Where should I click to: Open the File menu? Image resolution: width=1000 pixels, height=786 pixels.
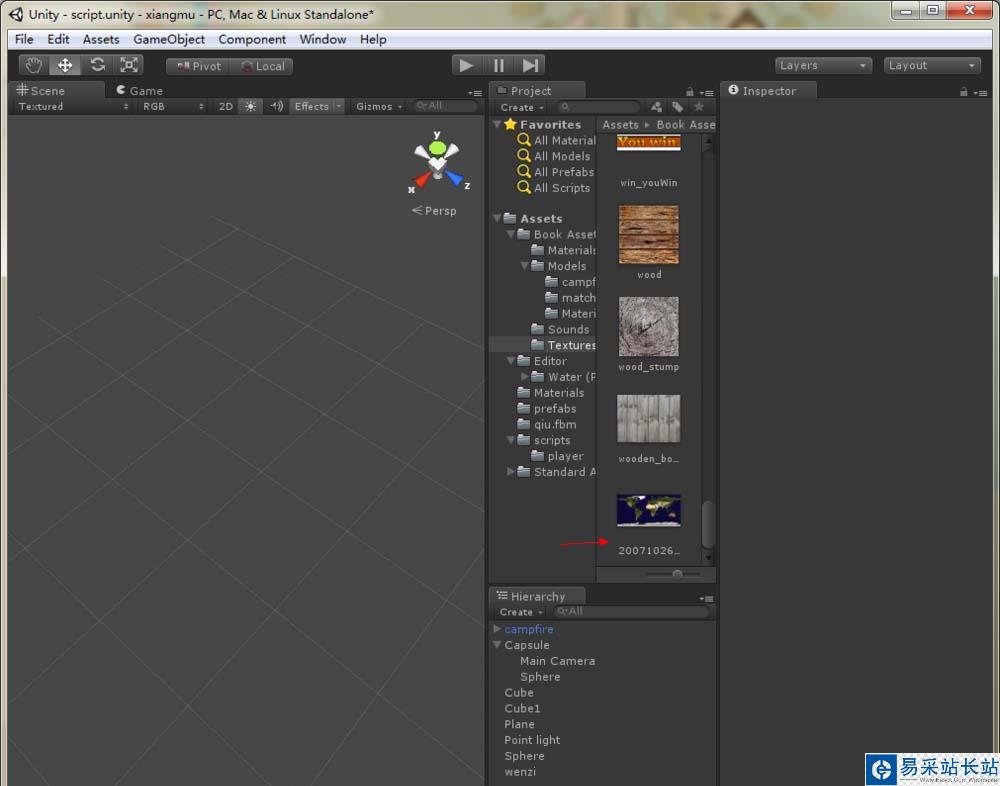24,40
